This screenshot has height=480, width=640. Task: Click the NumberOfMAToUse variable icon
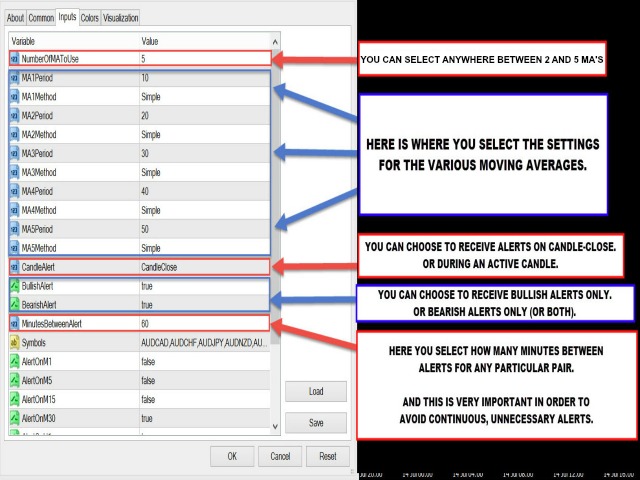coord(14,59)
